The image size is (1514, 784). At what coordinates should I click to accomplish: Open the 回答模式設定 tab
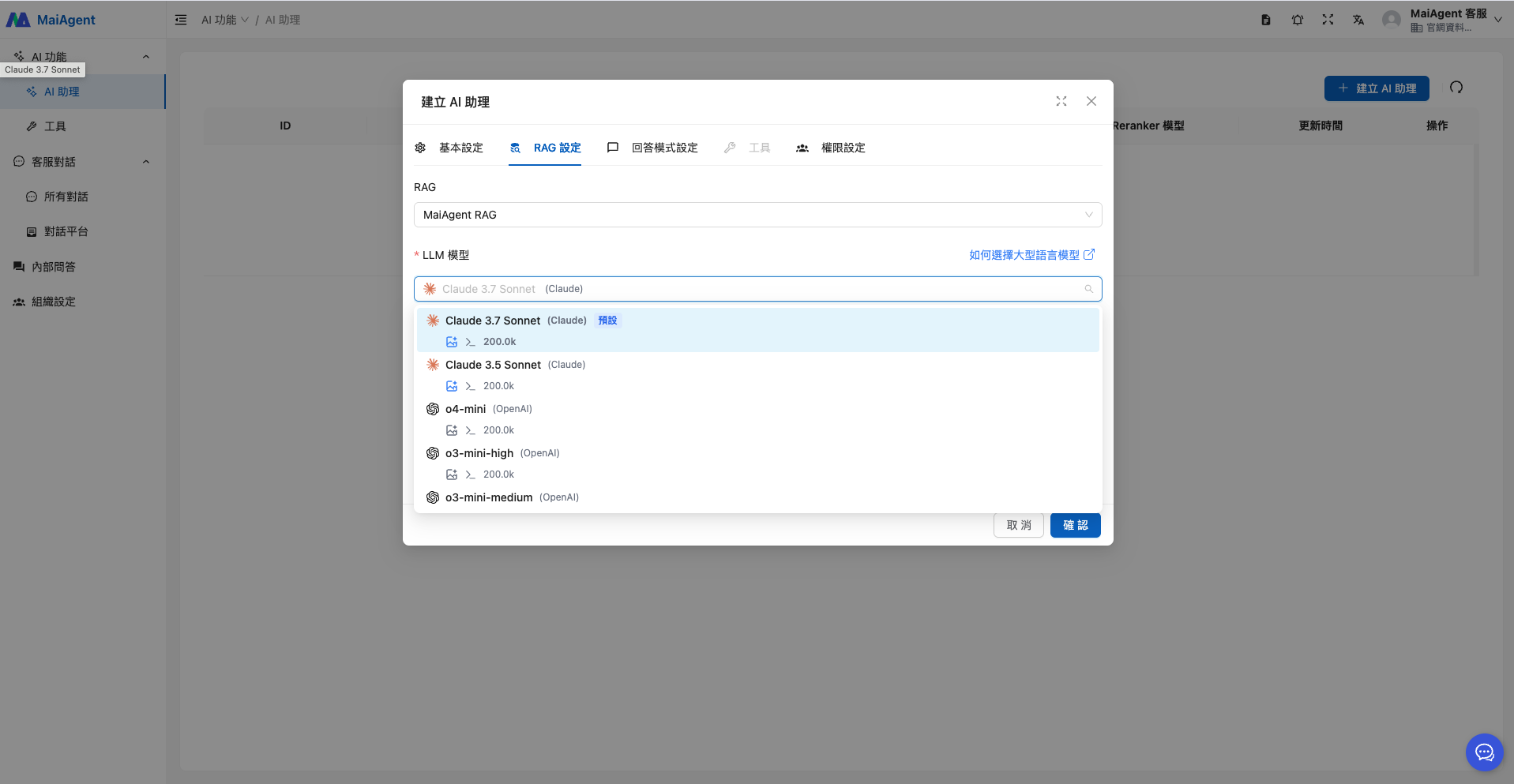point(652,148)
